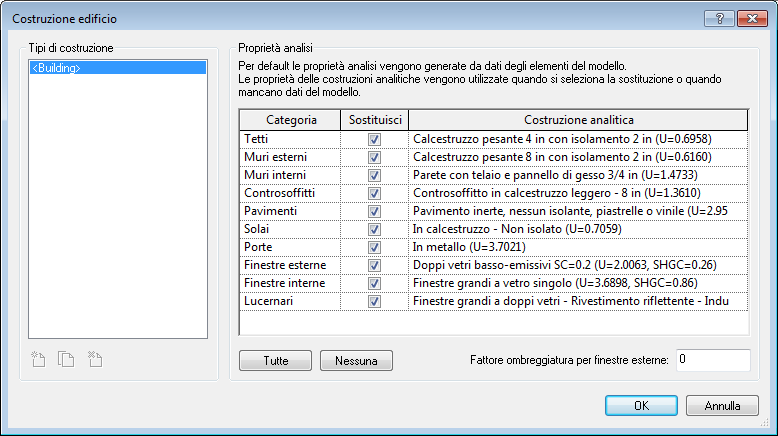
Task: Toggle the Lucernari override checkbox
Action: click(374, 301)
